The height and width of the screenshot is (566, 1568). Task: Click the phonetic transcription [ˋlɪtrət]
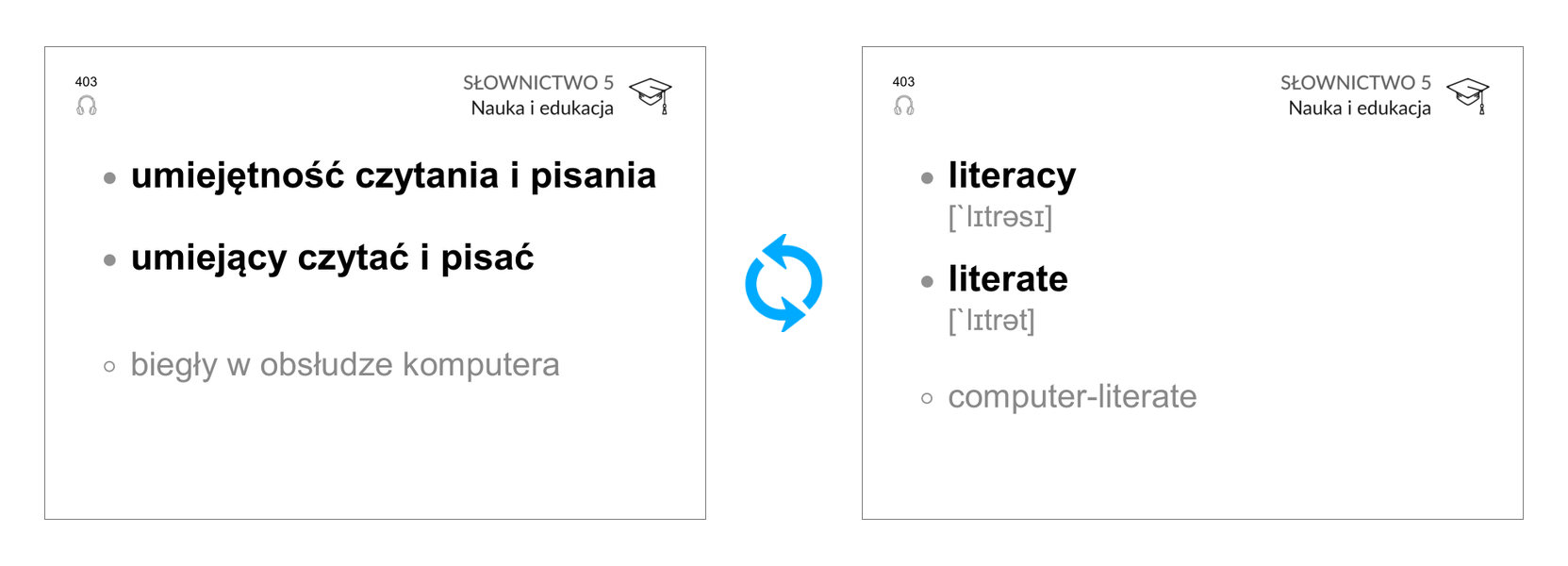[992, 321]
